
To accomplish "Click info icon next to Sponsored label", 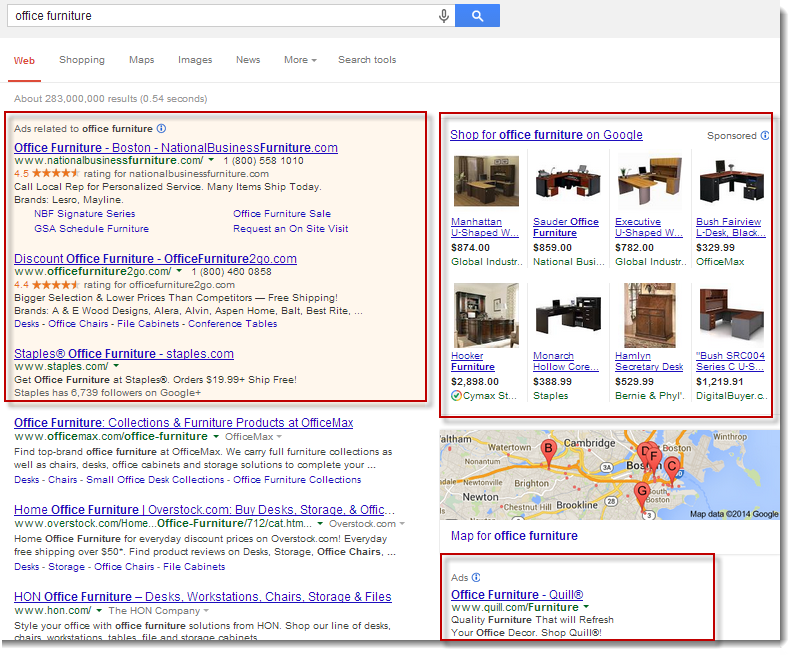I will click(765, 135).
